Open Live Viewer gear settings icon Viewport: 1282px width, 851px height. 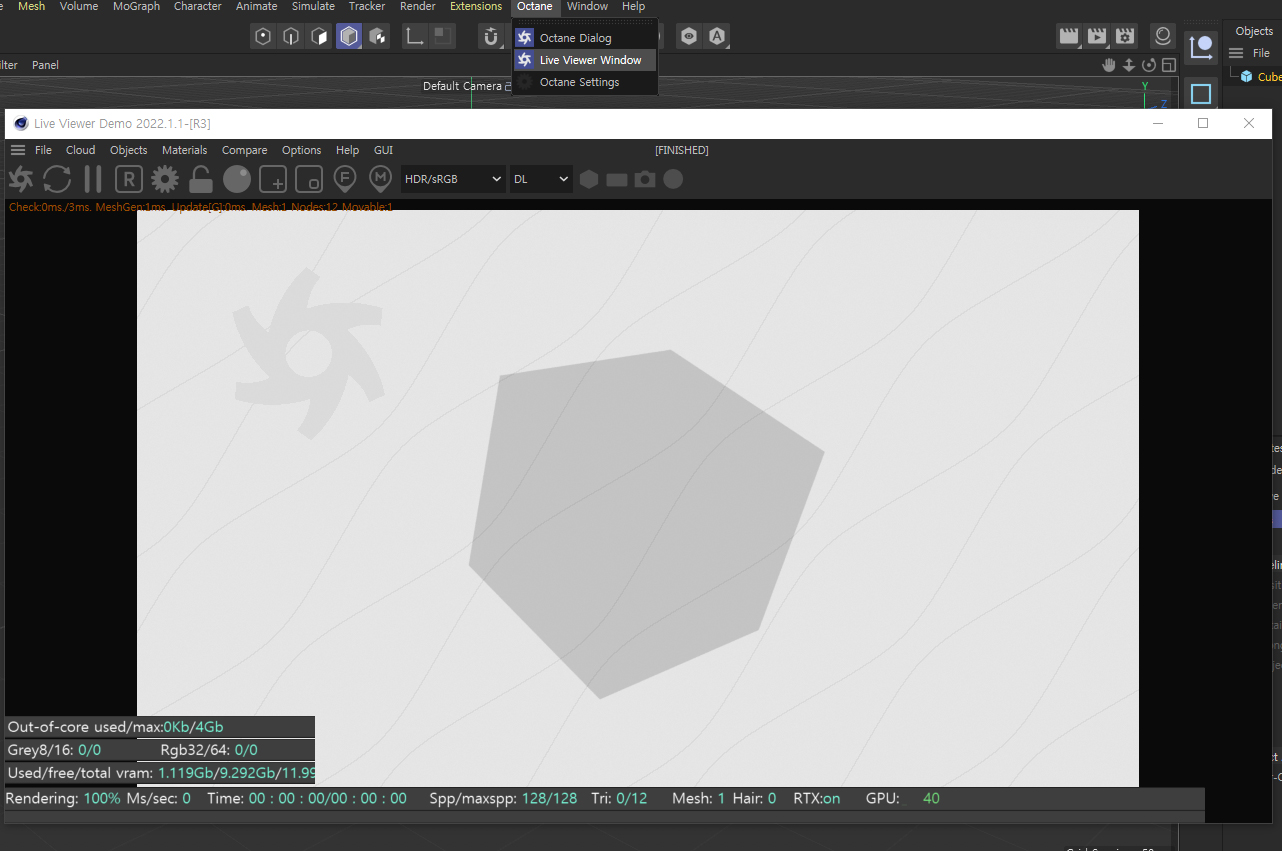(x=165, y=179)
